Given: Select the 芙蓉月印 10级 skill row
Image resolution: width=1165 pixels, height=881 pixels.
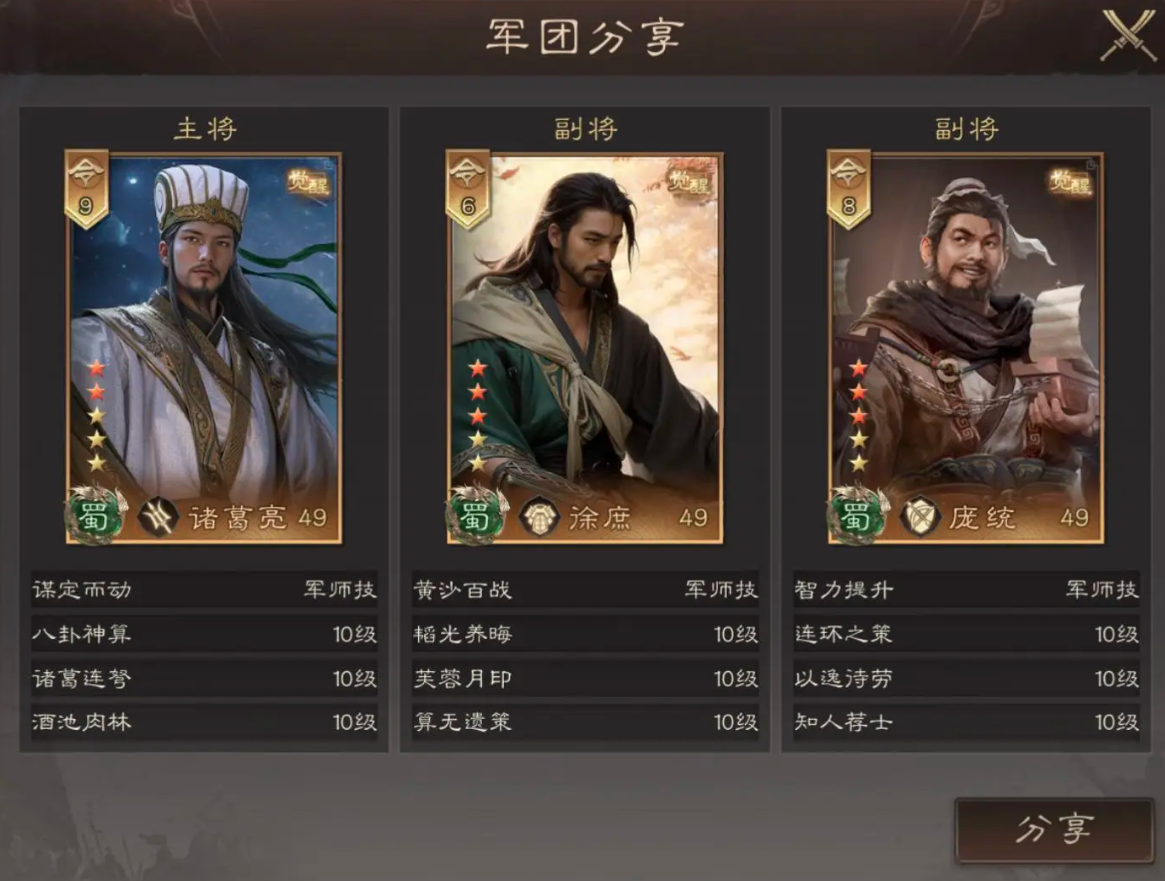Looking at the screenshot, I should click(585, 677).
